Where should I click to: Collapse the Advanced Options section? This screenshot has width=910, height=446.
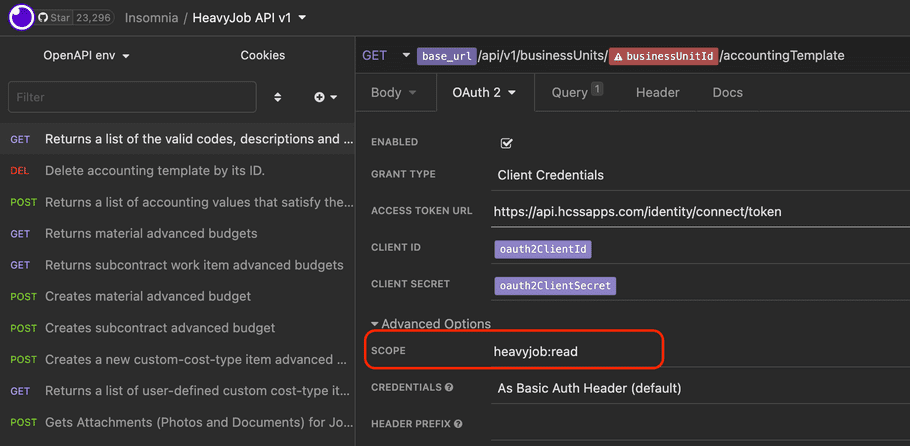(431, 324)
